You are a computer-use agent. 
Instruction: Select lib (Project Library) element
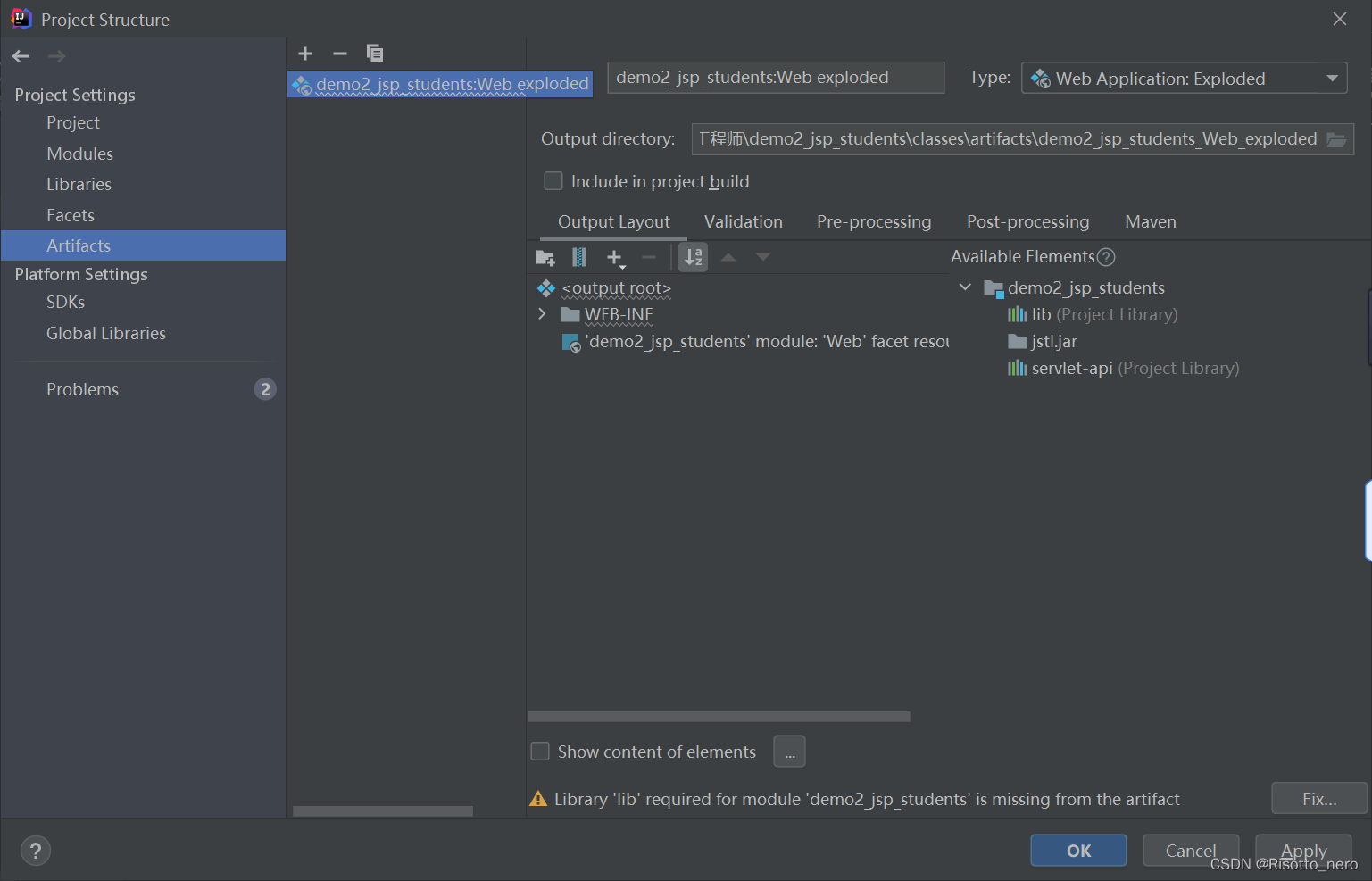(x=1093, y=314)
